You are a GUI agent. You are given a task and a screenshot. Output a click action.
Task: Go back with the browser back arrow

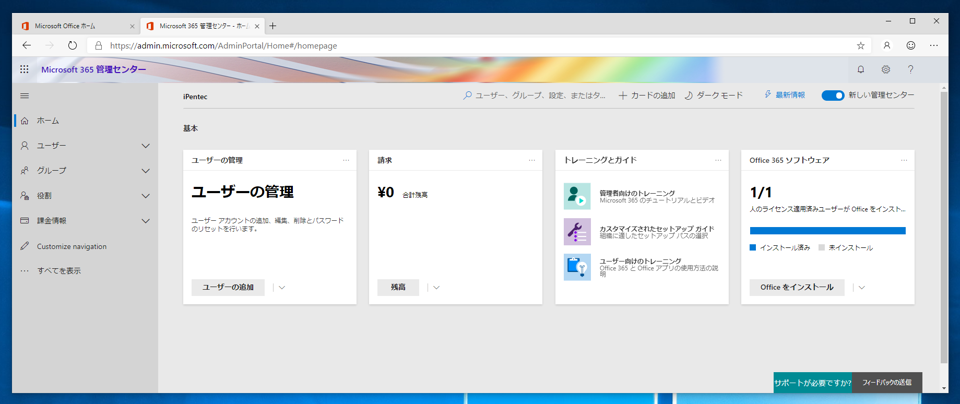[x=26, y=45]
